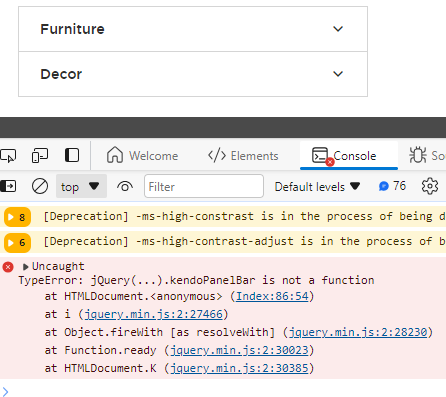Click the red error icon beside Uncaught

(x=8, y=267)
